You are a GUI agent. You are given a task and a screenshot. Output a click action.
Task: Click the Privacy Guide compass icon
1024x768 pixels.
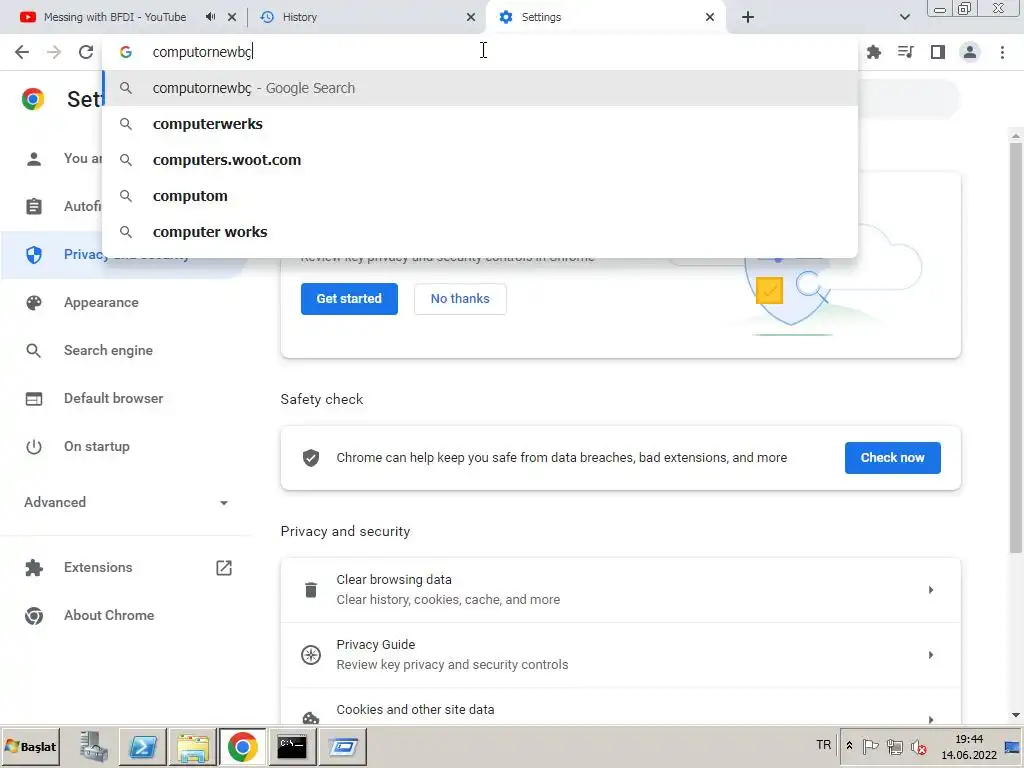point(311,654)
